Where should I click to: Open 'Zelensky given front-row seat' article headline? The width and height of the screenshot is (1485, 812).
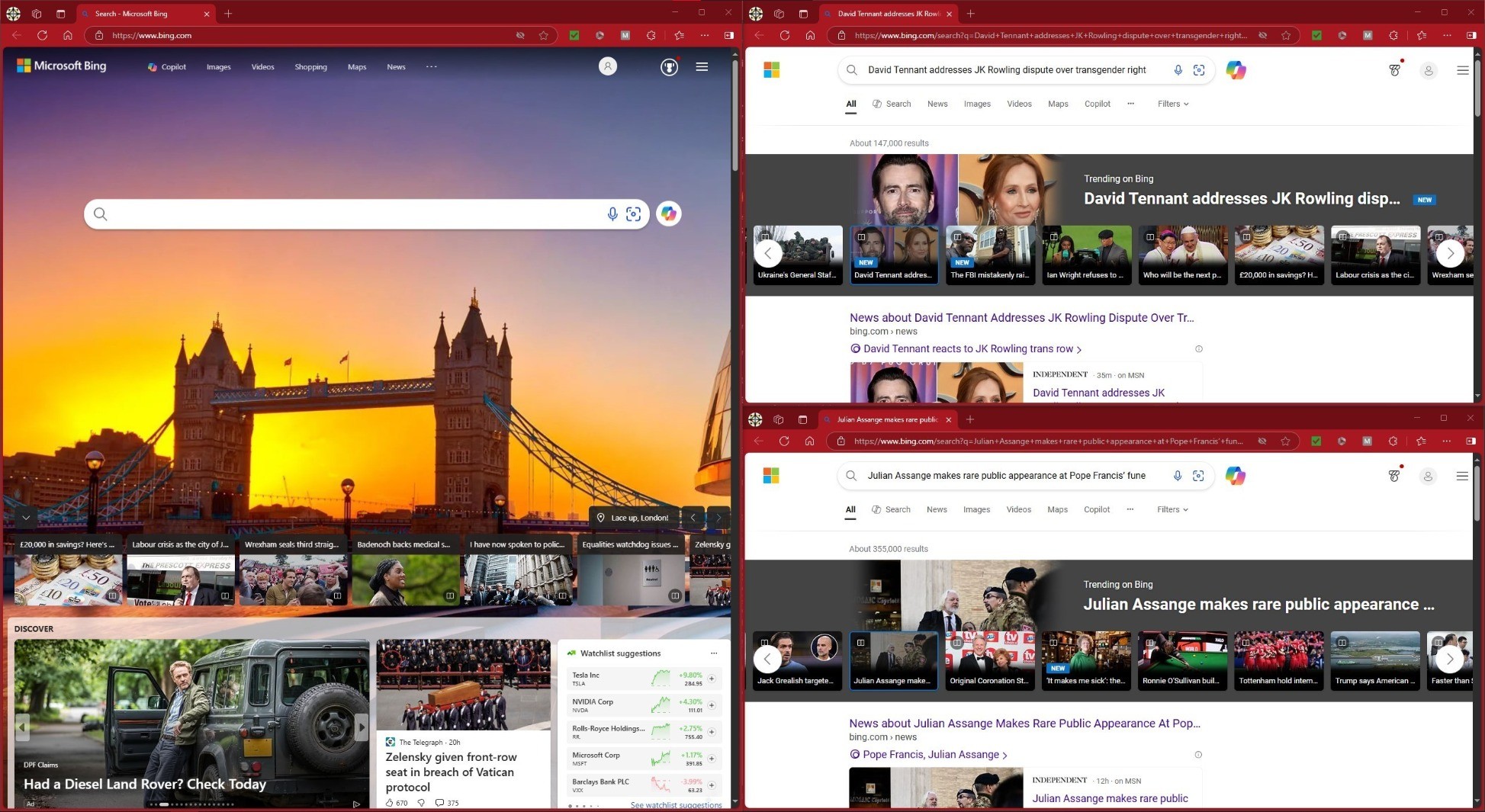click(x=451, y=772)
